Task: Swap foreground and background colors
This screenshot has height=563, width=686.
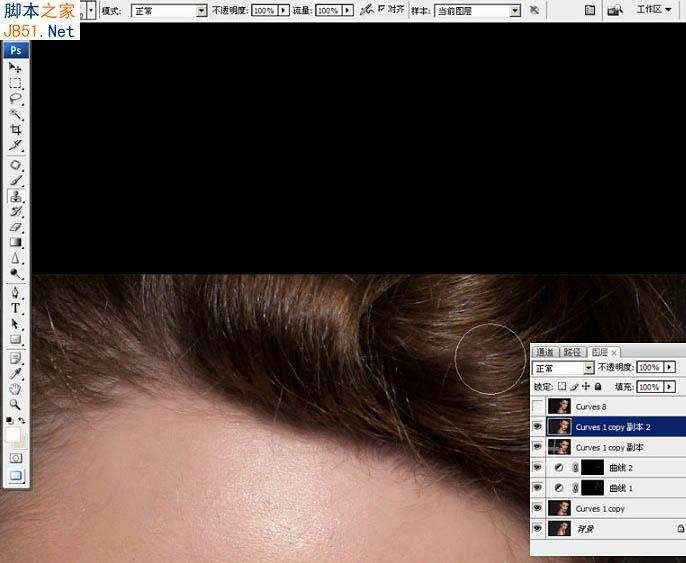Action: point(21,420)
